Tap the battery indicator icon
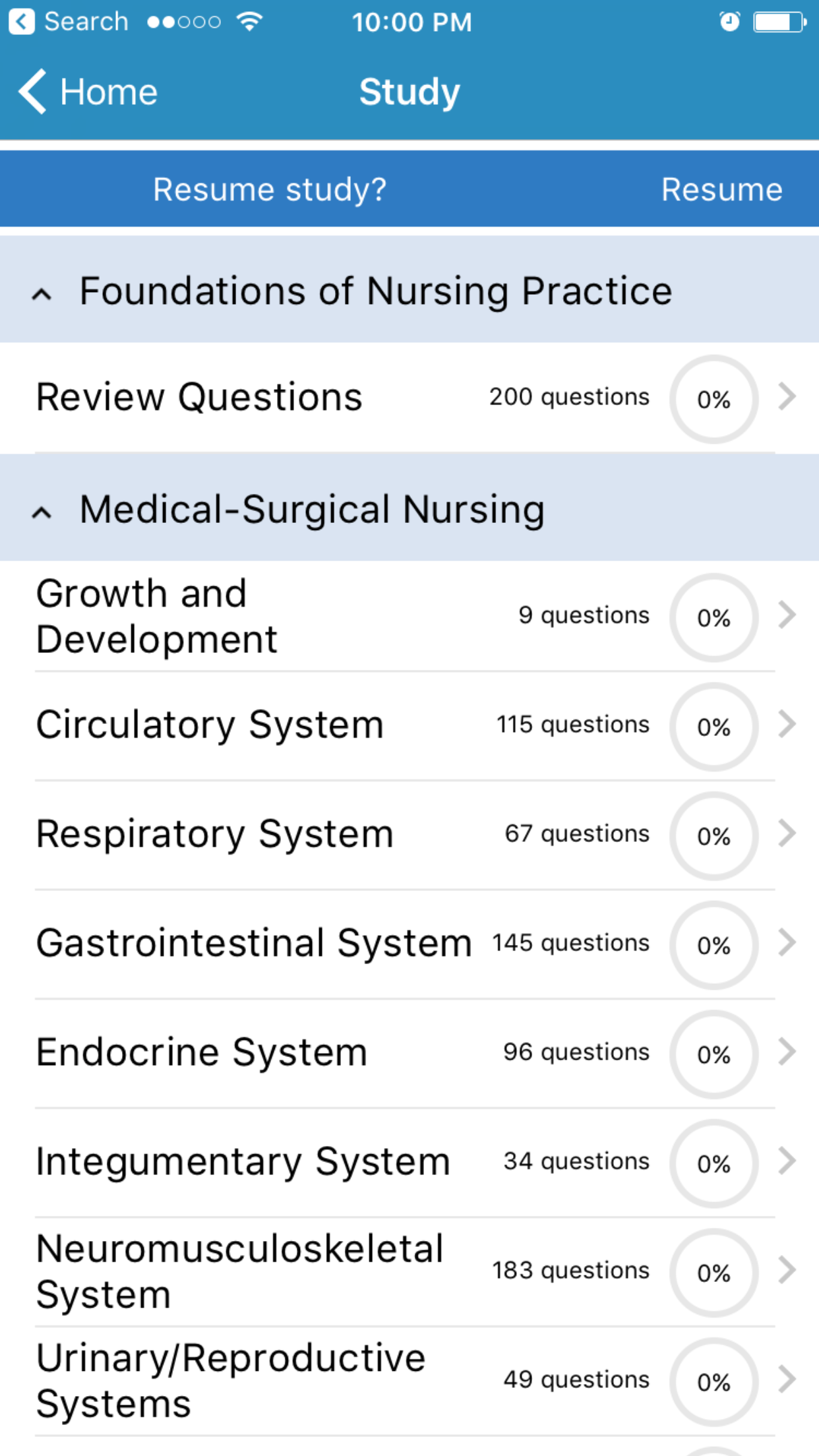 click(780, 22)
